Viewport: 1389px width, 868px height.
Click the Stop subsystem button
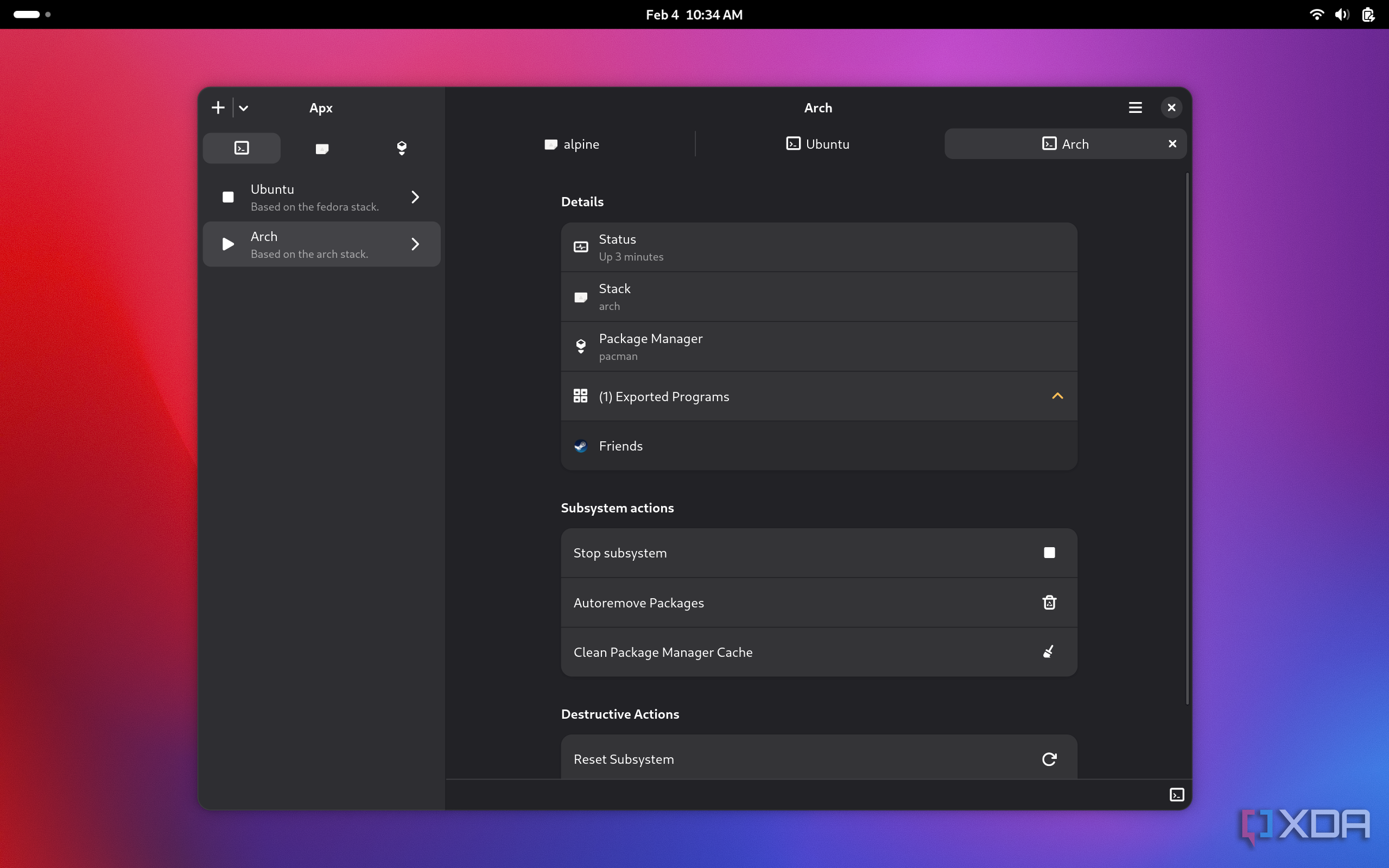tap(819, 553)
